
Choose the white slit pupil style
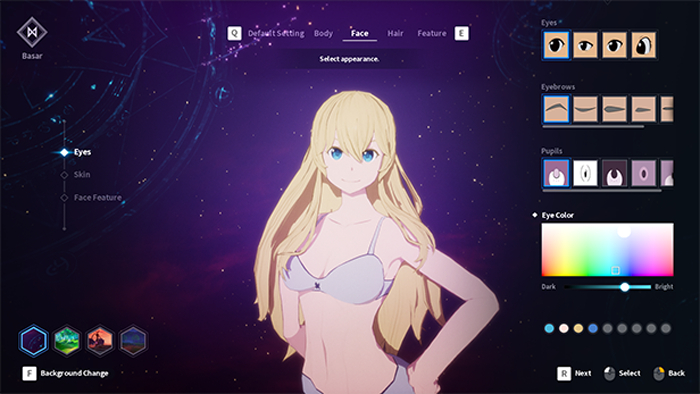point(585,173)
